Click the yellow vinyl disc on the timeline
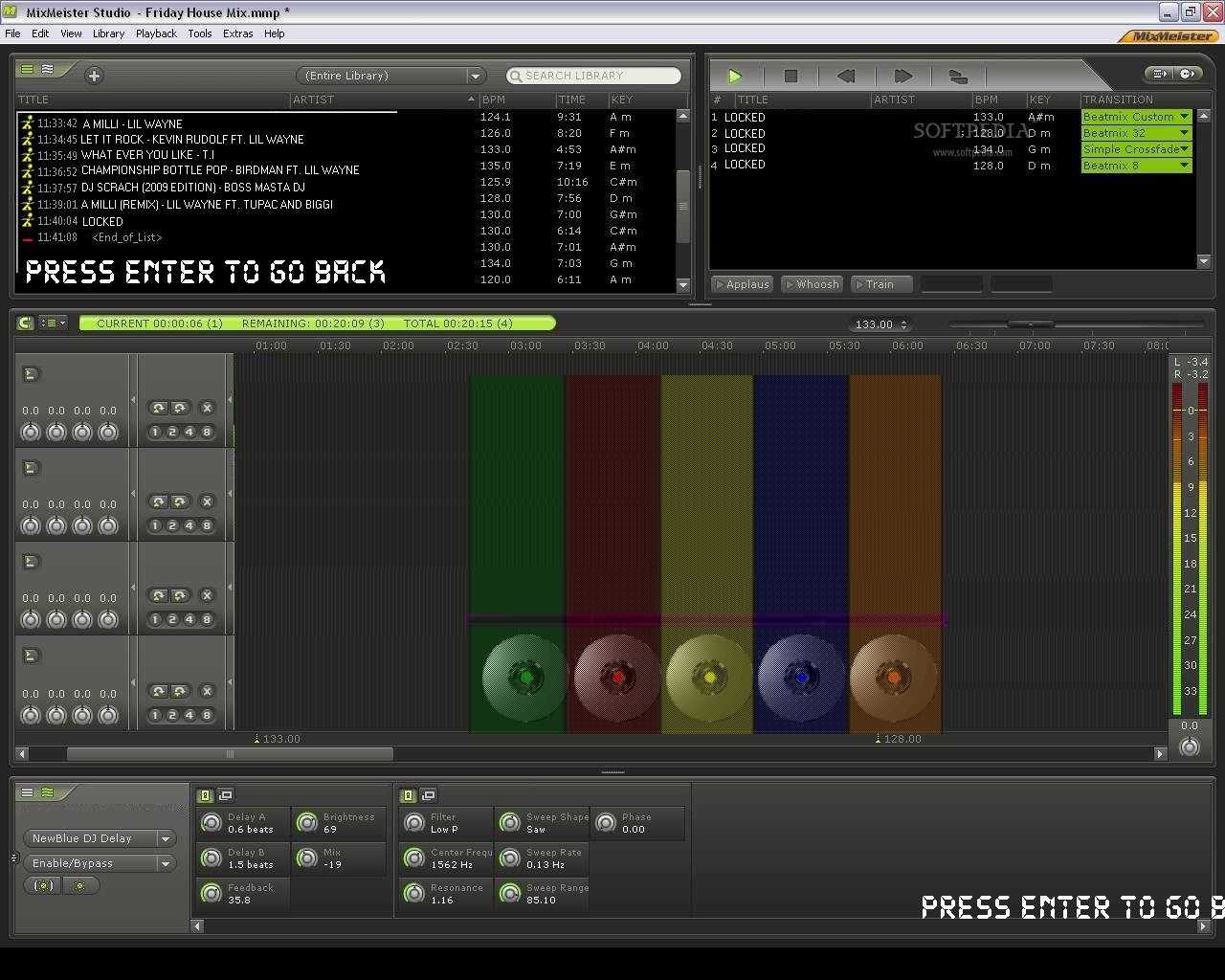Screen dimensions: 1225x980 709,678
